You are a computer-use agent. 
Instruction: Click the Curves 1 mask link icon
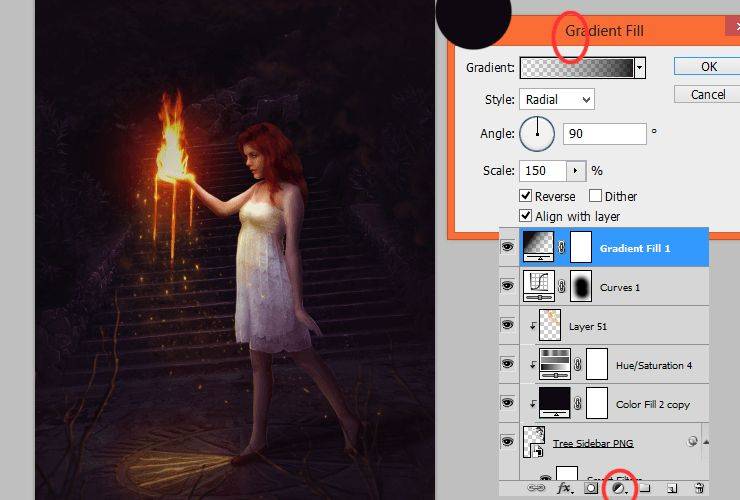click(562, 287)
